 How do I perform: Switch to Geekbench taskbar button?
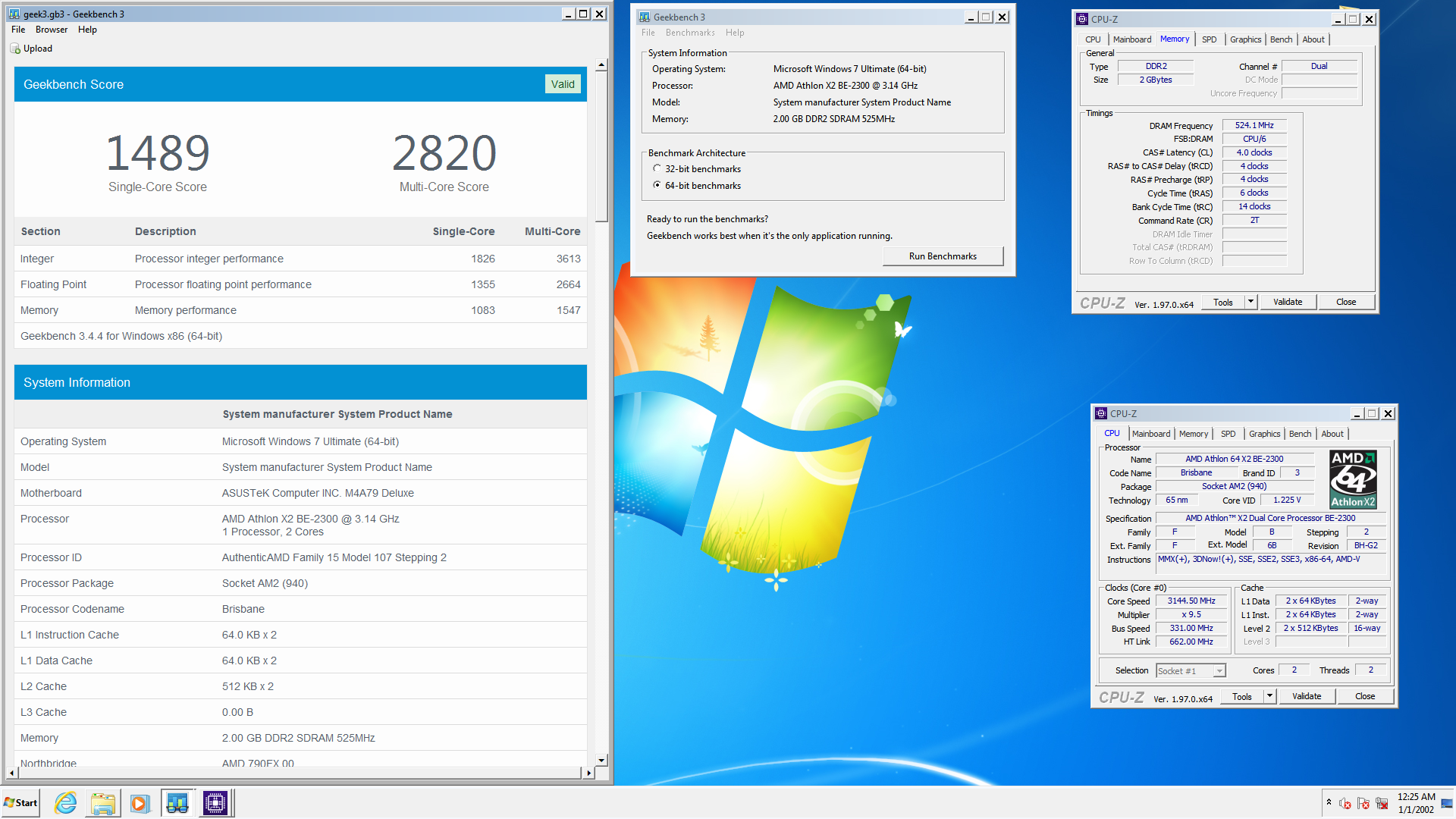(177, 803)
